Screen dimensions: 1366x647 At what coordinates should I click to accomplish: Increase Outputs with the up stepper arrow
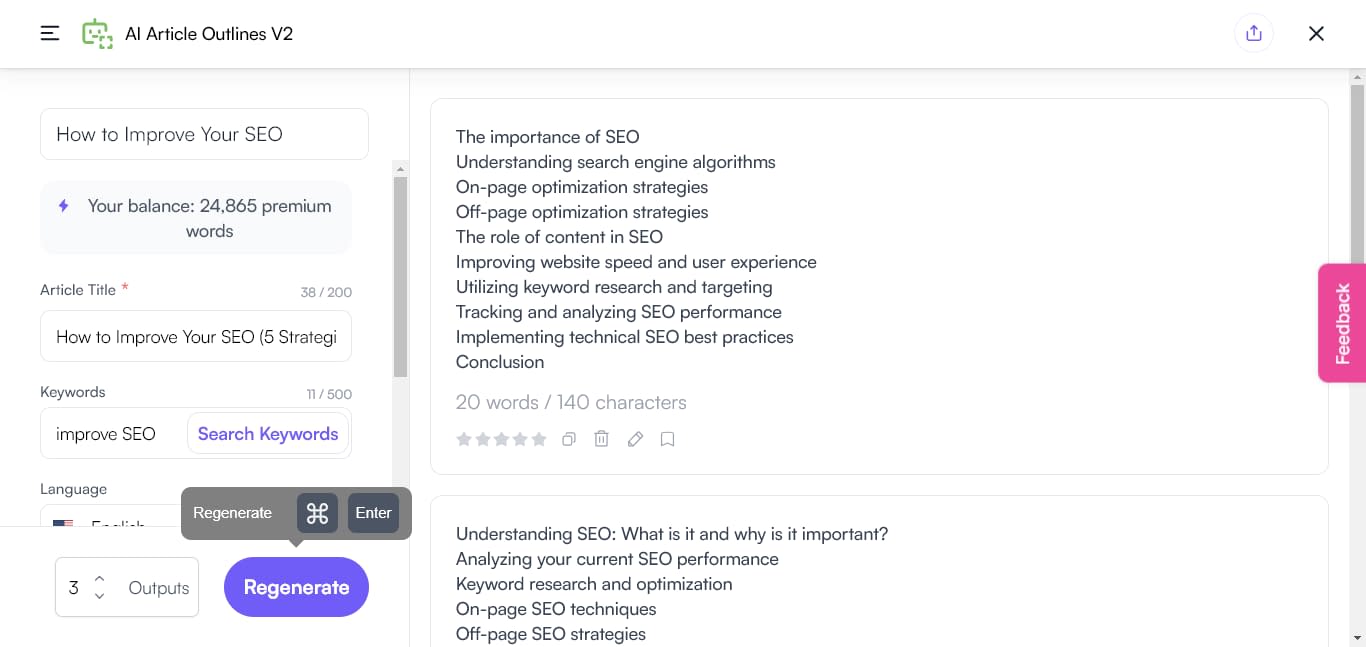99,578
